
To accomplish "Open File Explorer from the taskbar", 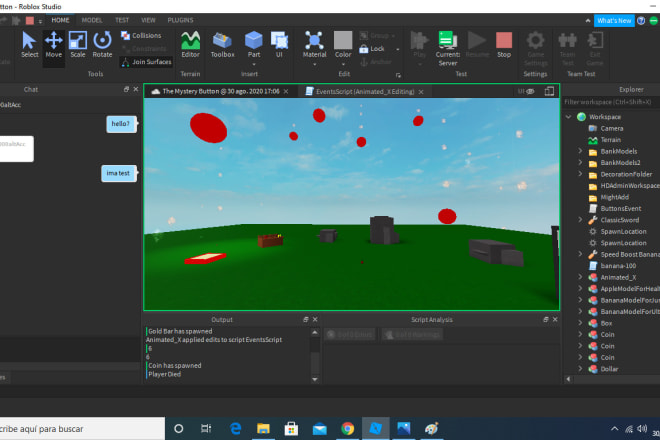I will pos(263,429).
